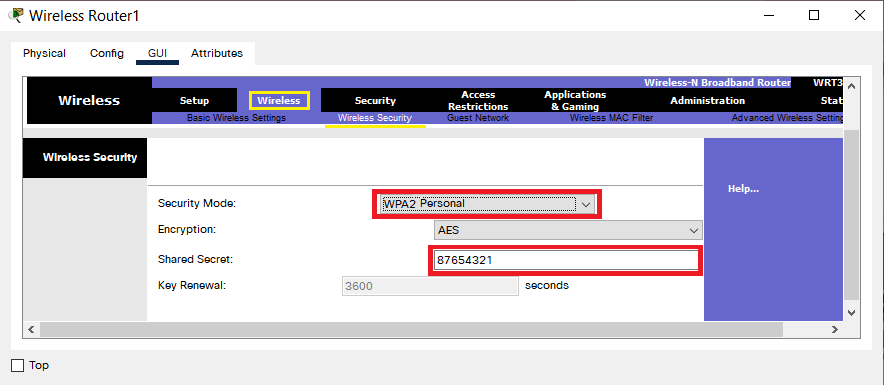Switch to the Config tab
Viewport: 884px width, 385px height.
107,54
